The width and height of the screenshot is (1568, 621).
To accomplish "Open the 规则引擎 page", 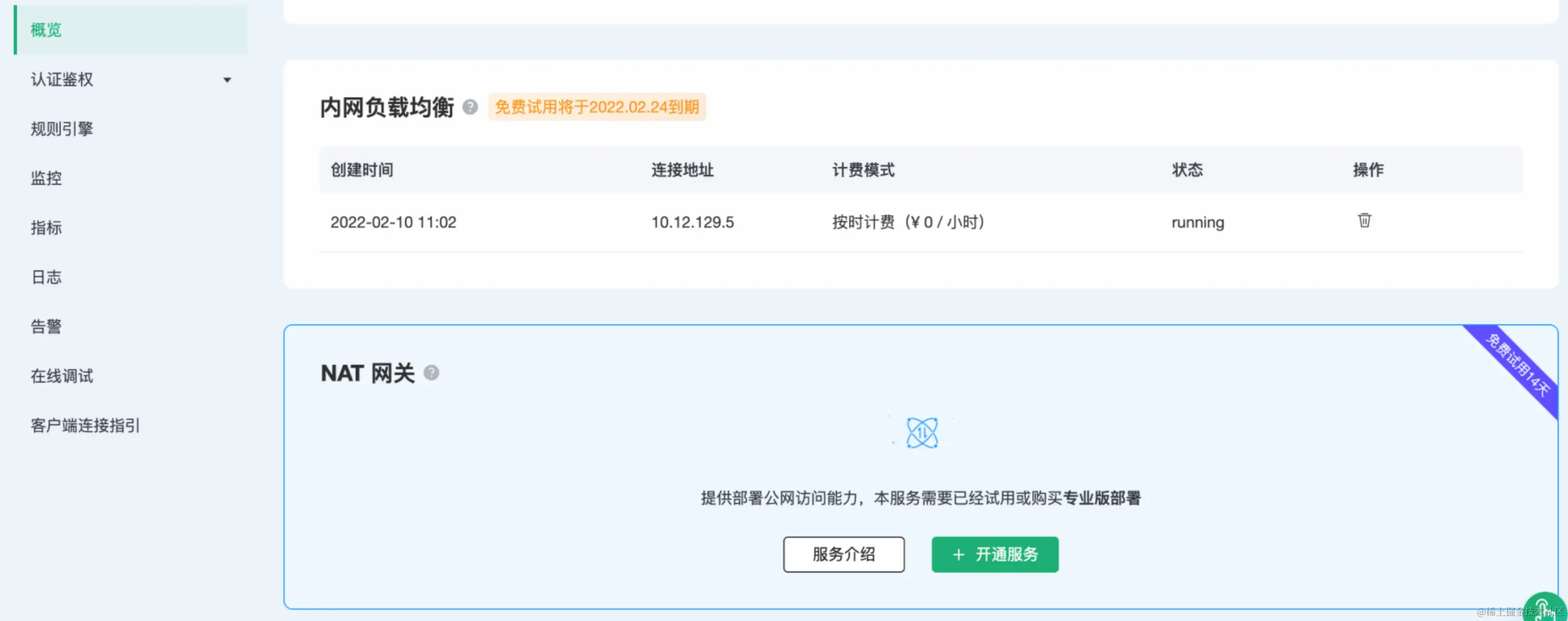I will (x=61, y=128).
